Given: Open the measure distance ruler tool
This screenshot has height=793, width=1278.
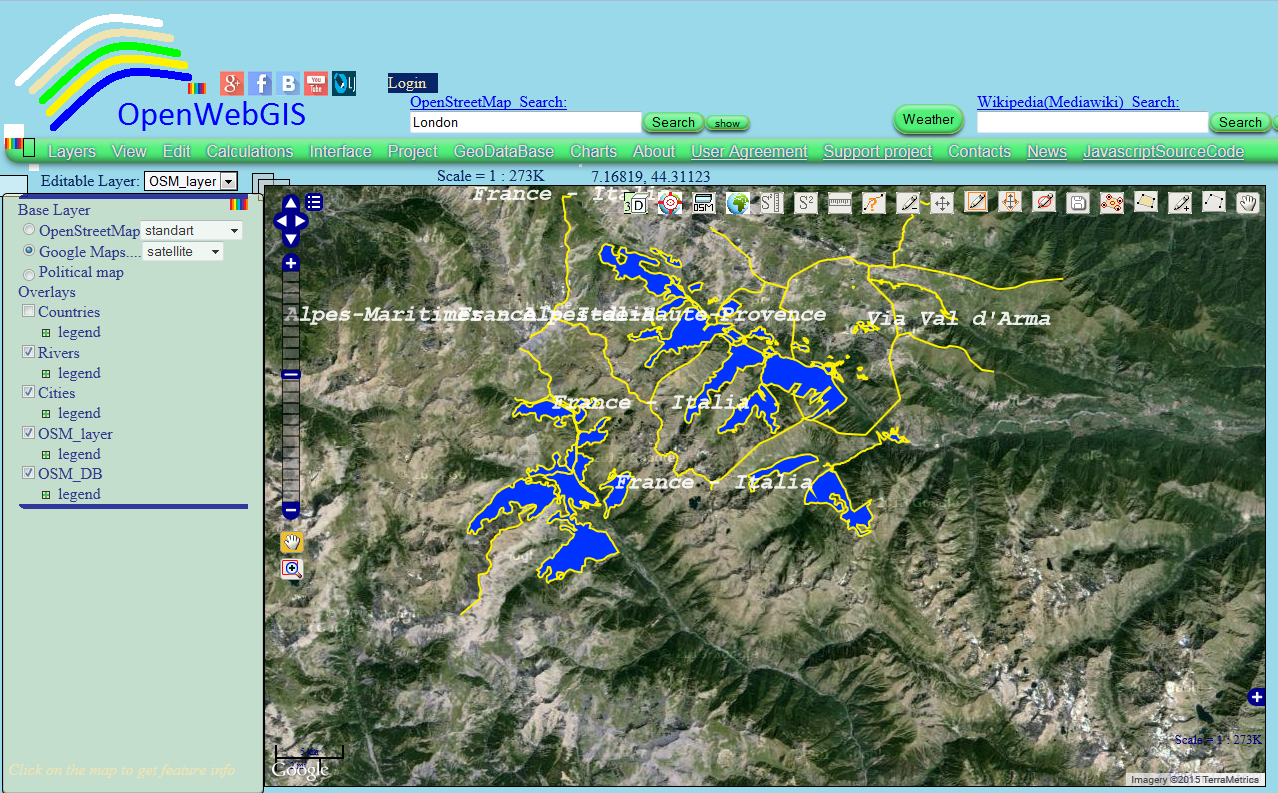Looking at the screenshot, I should (x=839, y=202).
